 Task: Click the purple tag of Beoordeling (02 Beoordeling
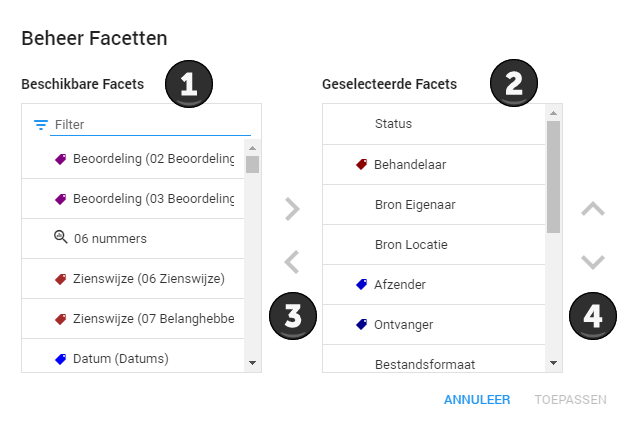61,159
